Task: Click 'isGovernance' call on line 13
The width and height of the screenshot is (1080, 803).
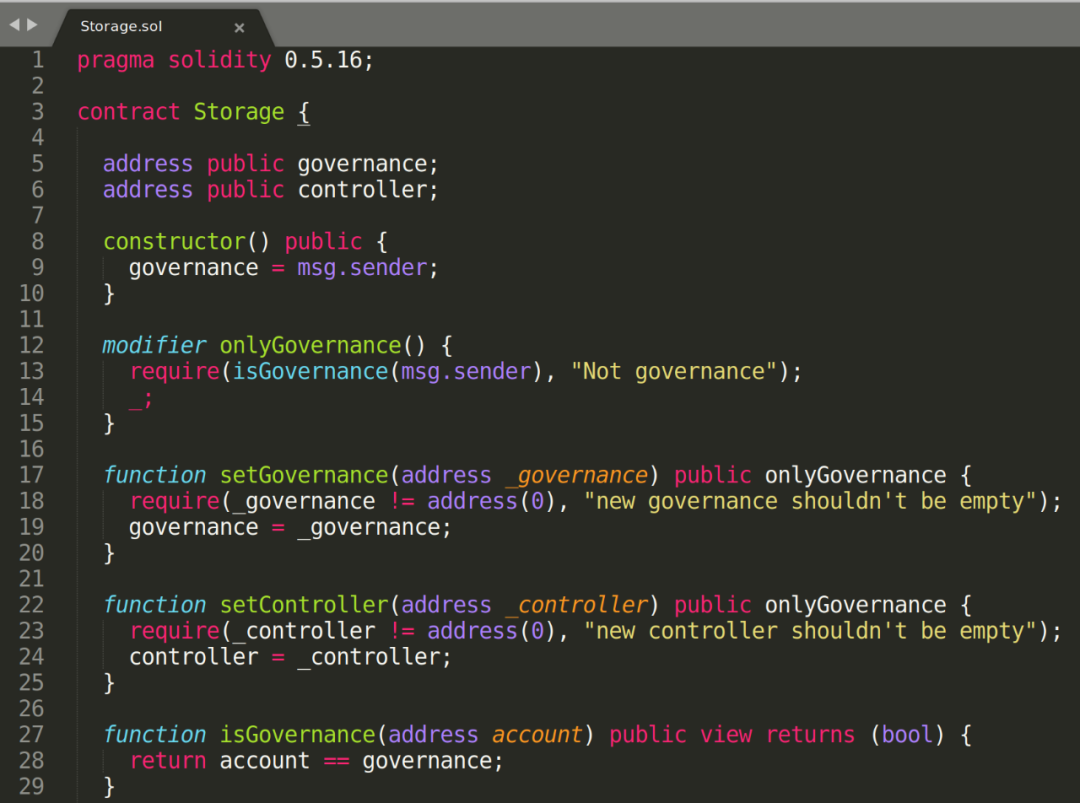Action: [x=310, y=372]
